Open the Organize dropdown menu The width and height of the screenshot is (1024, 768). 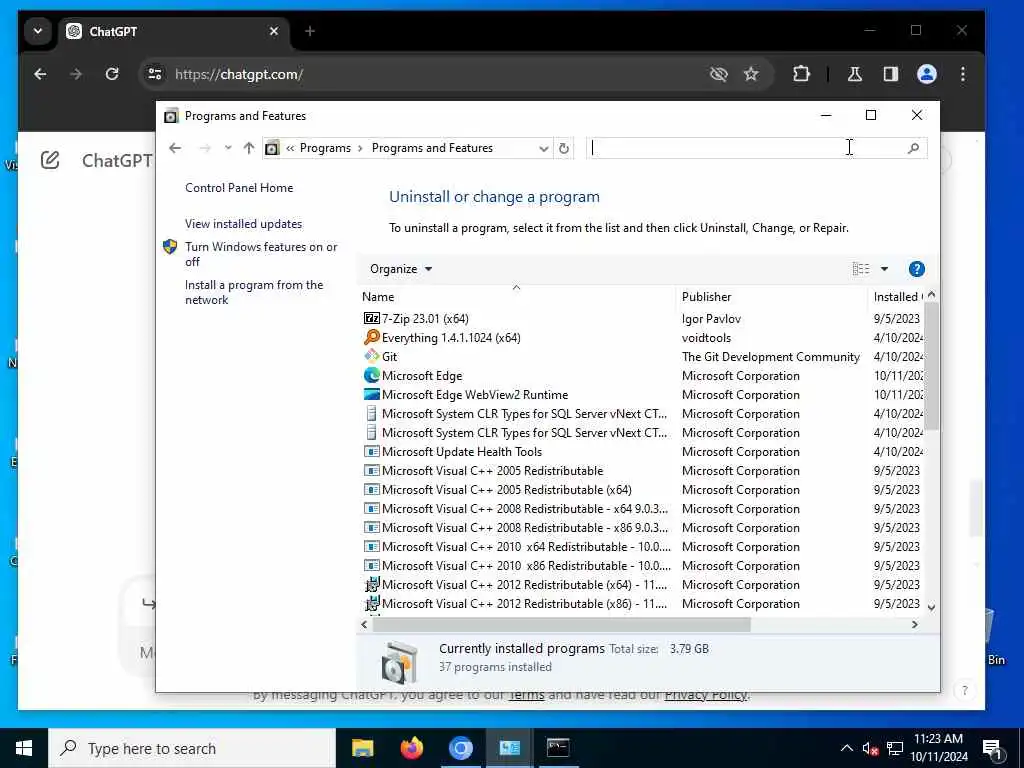401,269
